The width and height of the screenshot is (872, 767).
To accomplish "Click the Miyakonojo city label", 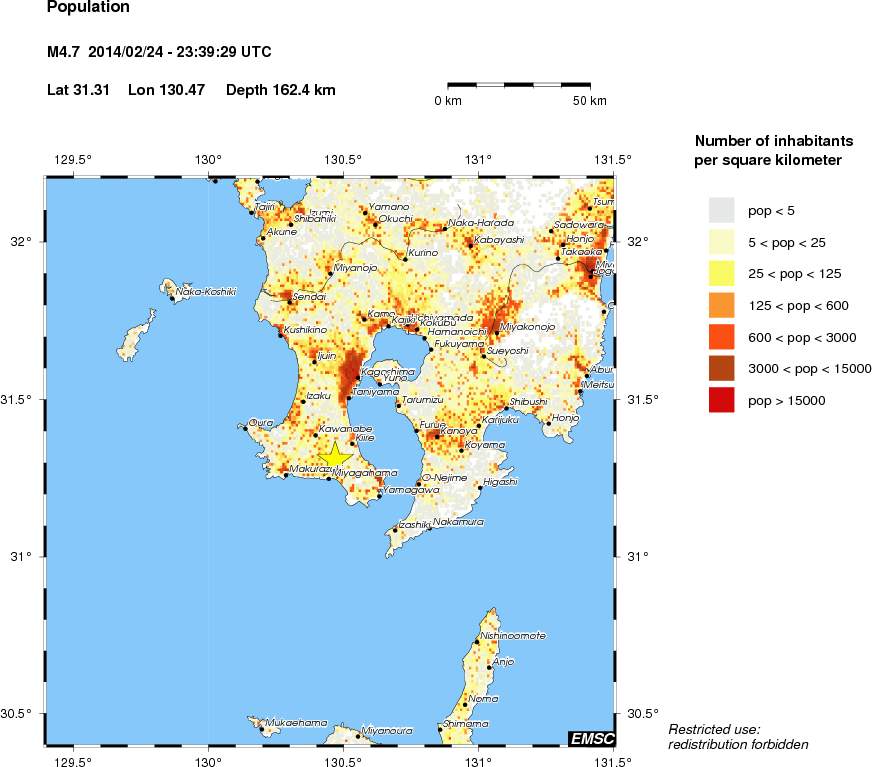I will [x=526, y=327].
